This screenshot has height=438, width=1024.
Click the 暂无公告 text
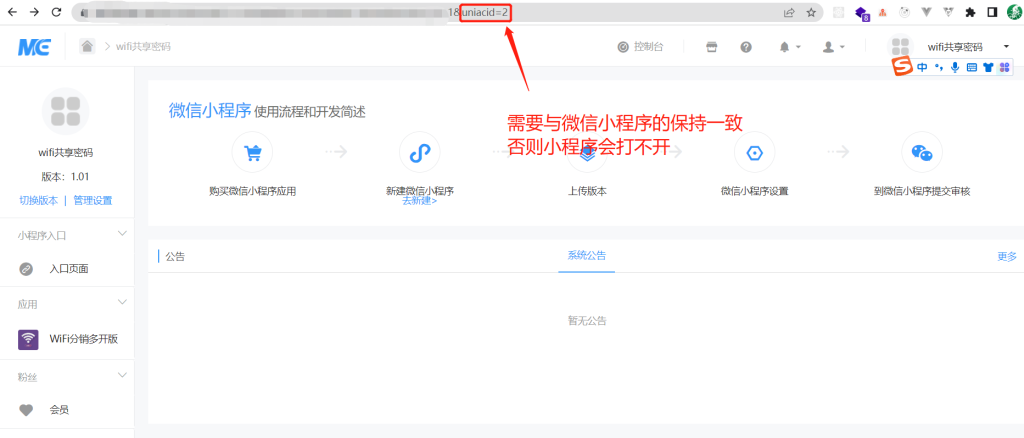point(586,321)
